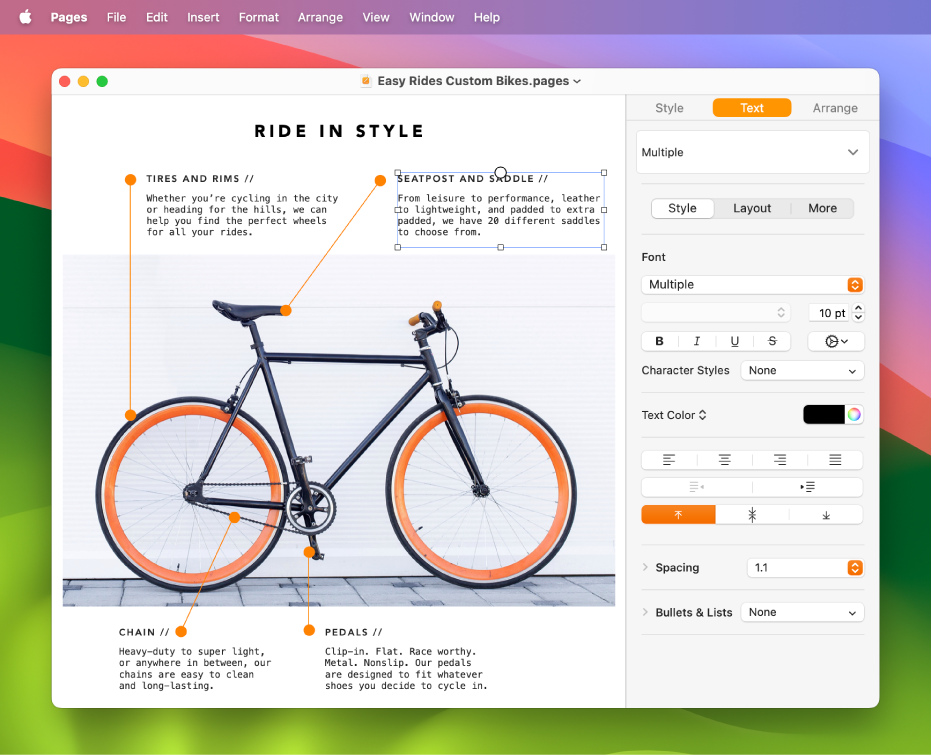Keep top vertical alignment selected

click(x=678, y=514)
